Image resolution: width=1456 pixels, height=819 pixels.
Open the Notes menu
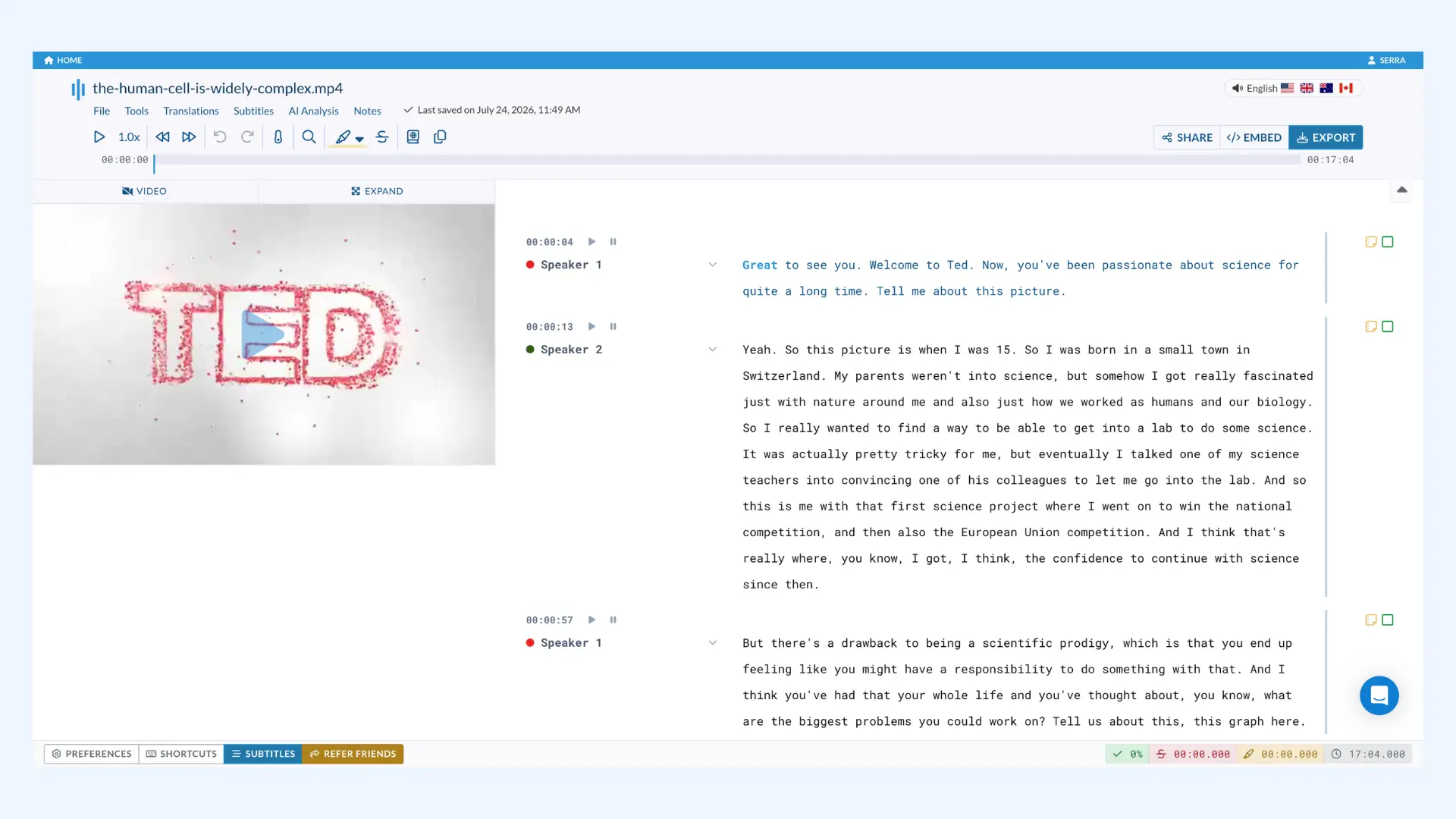[367, 111]
